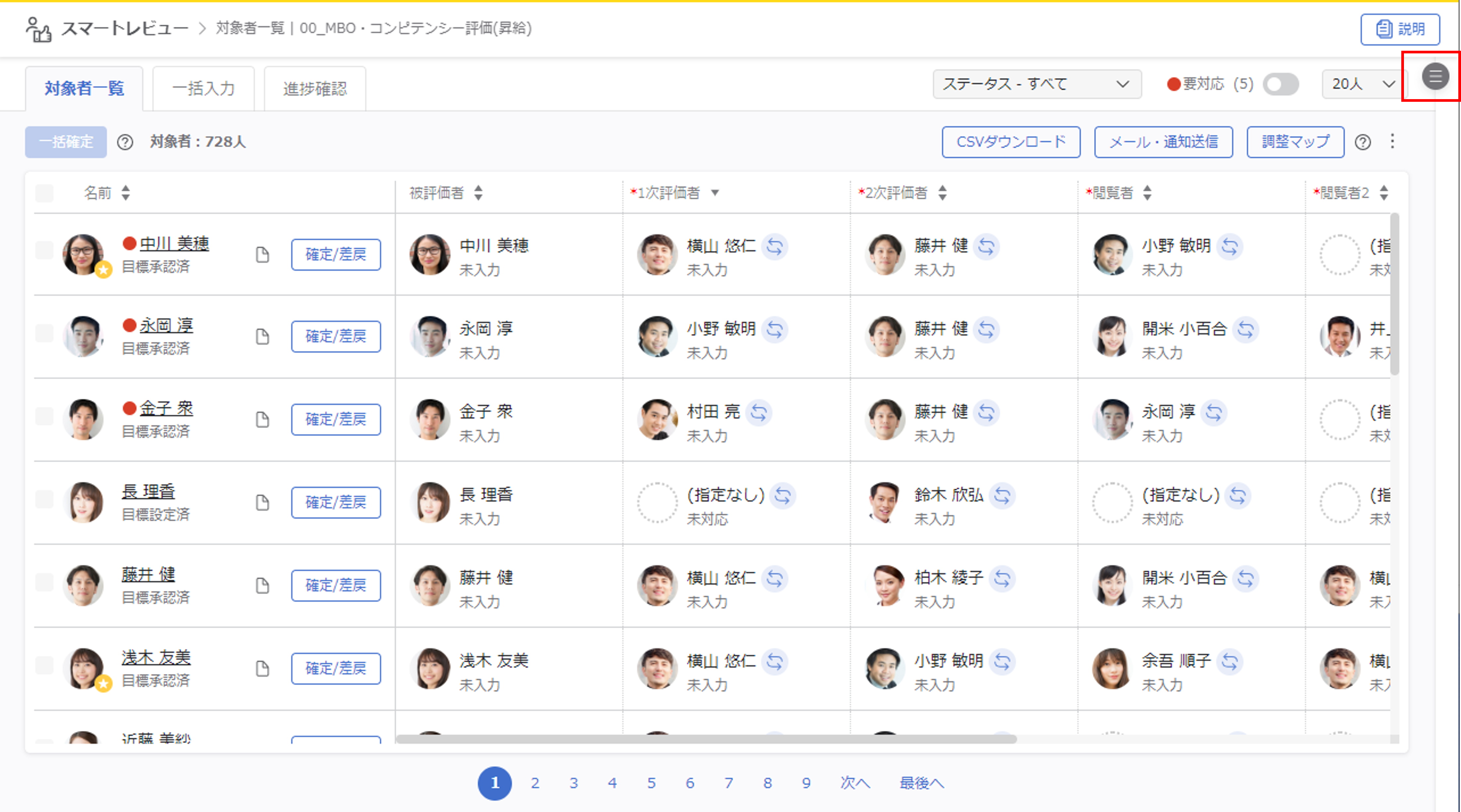Select the checkbox for the 永岡 淳 row
This screenshot has width=1461, height=812.
click(x=44, y=333)
